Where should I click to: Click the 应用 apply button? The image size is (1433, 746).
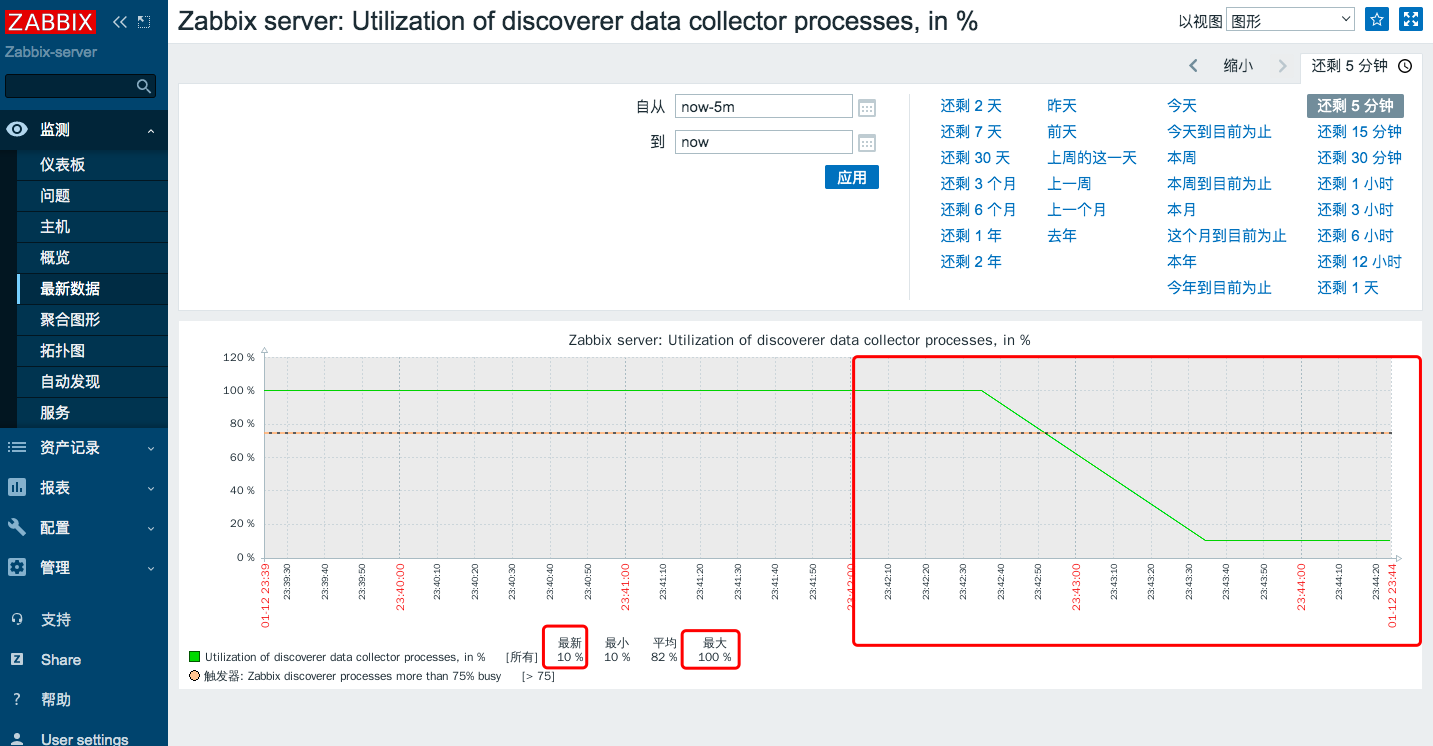pyautogui.click(x=852, y=177)
